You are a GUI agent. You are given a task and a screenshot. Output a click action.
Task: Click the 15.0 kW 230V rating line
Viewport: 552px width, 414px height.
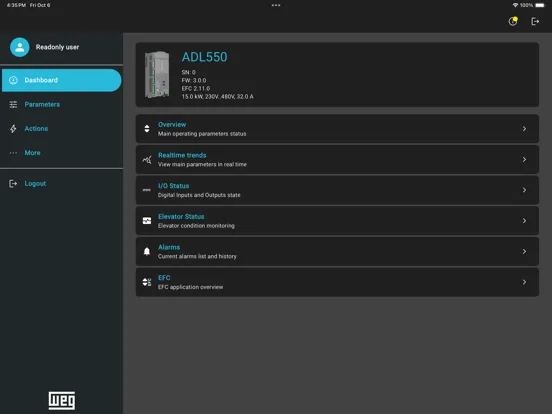(217, 96)
